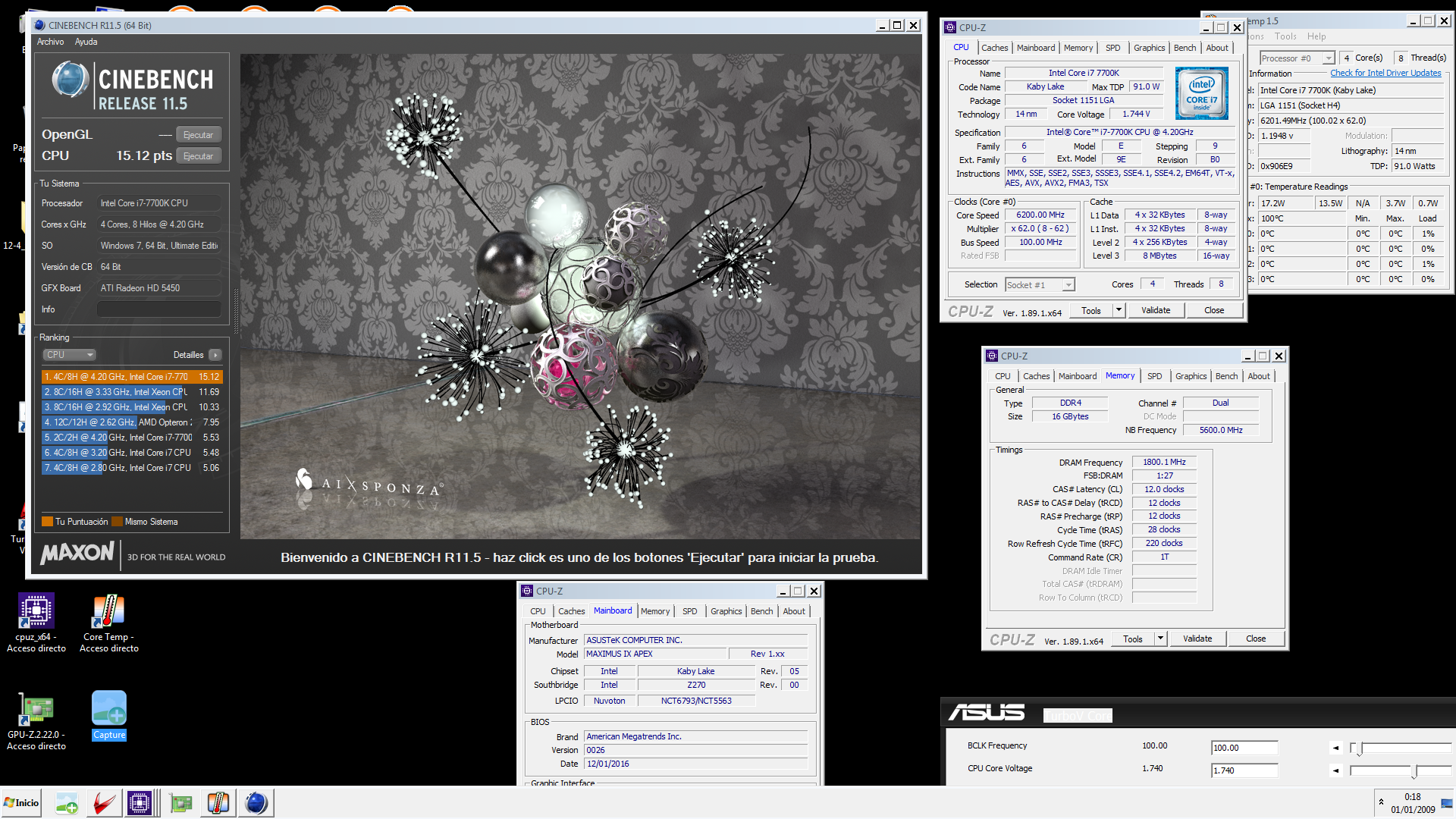The image size is (1456, 819).
Task: Switch to Bench tab in top CPU-Z window
Action: point(1185,48)
